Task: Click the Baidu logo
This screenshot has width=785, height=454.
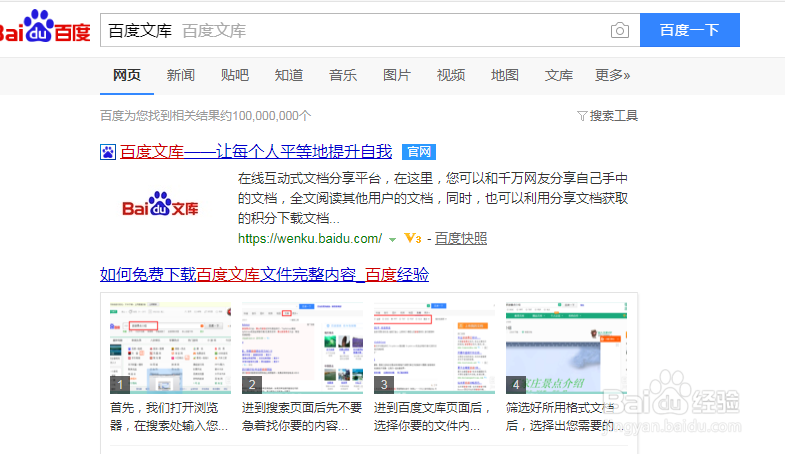Action: click(45, 27)
